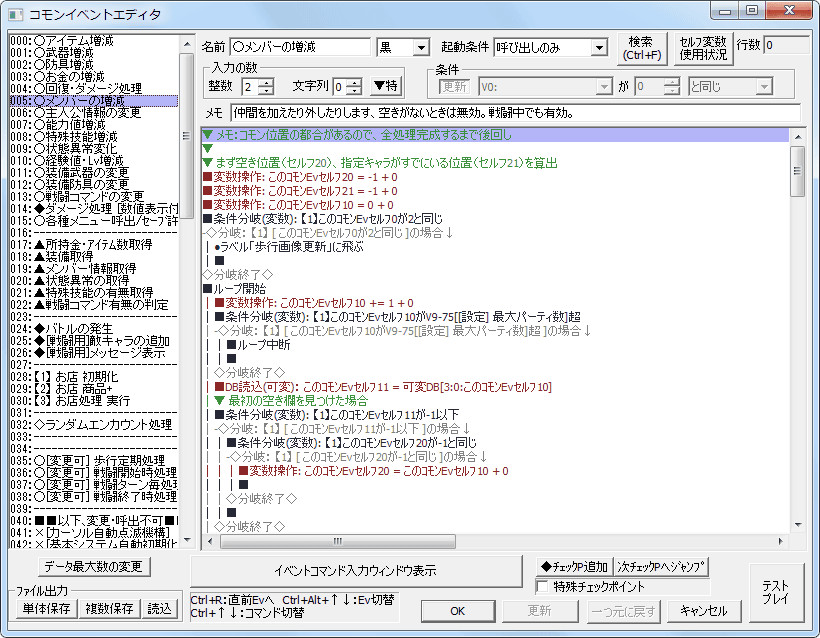Screen dimensions: 820x638
Task: Click the キャンセル button
Action: click(703, 610)
